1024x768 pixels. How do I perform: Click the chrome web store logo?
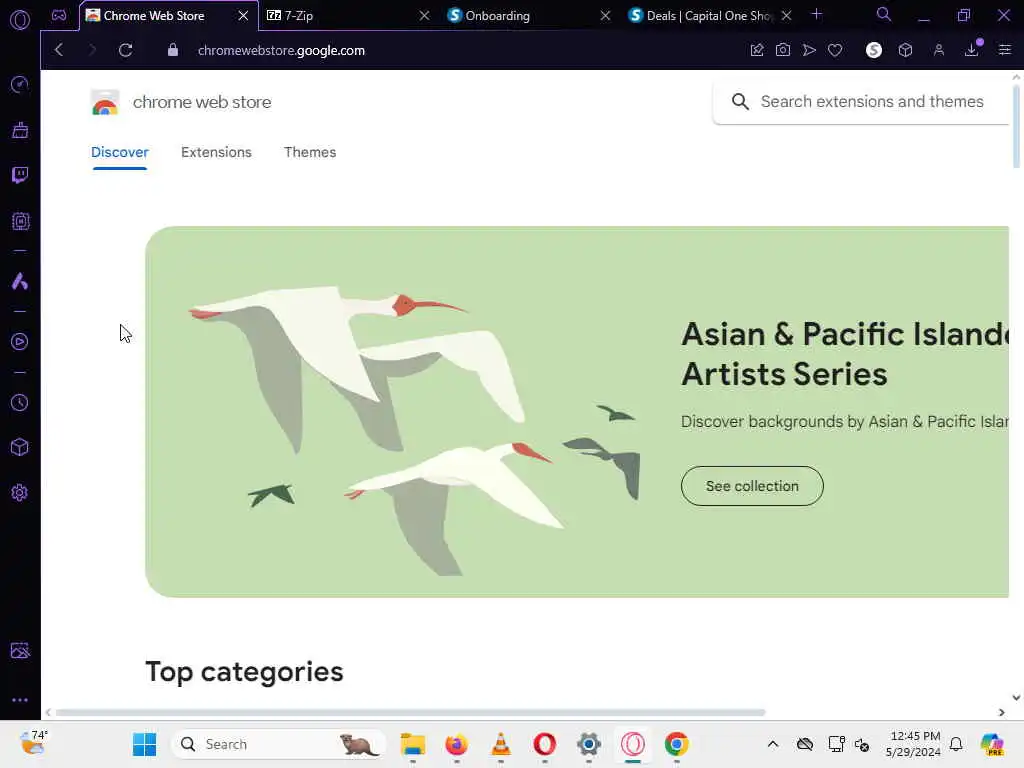[181, 103]
